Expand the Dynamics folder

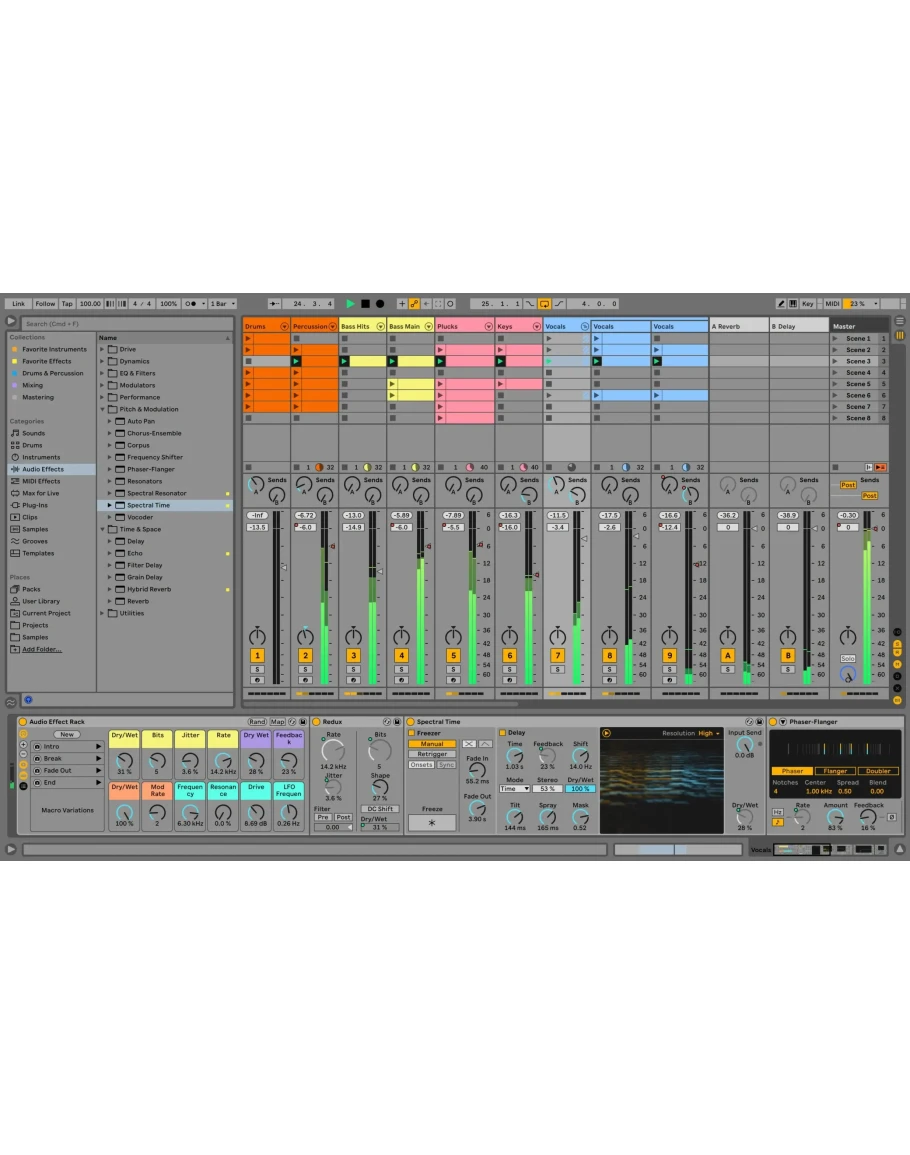coord(102,361)
